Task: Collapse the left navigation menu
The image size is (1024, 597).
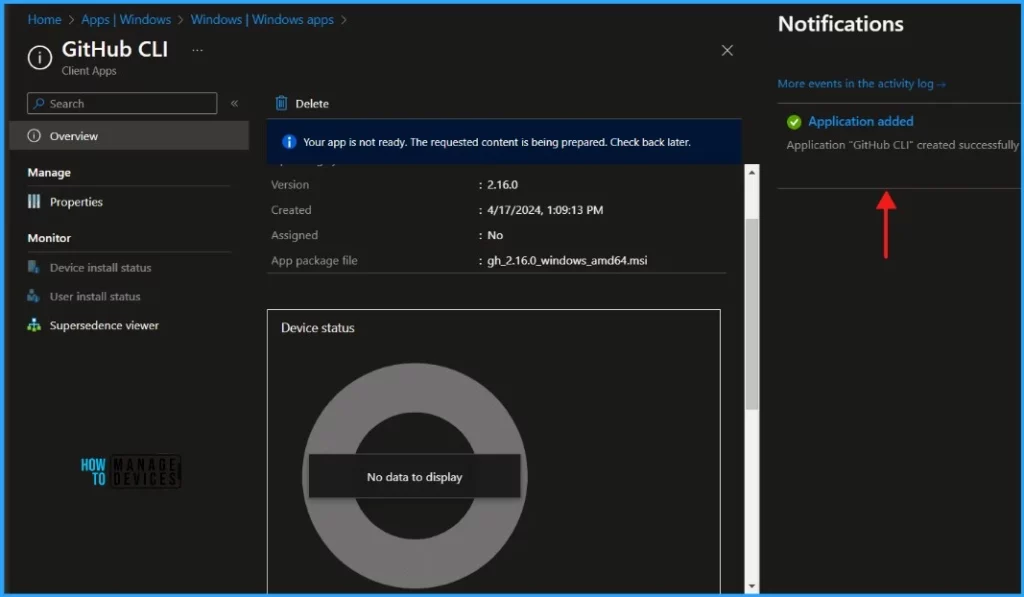Action: [234, 103]
